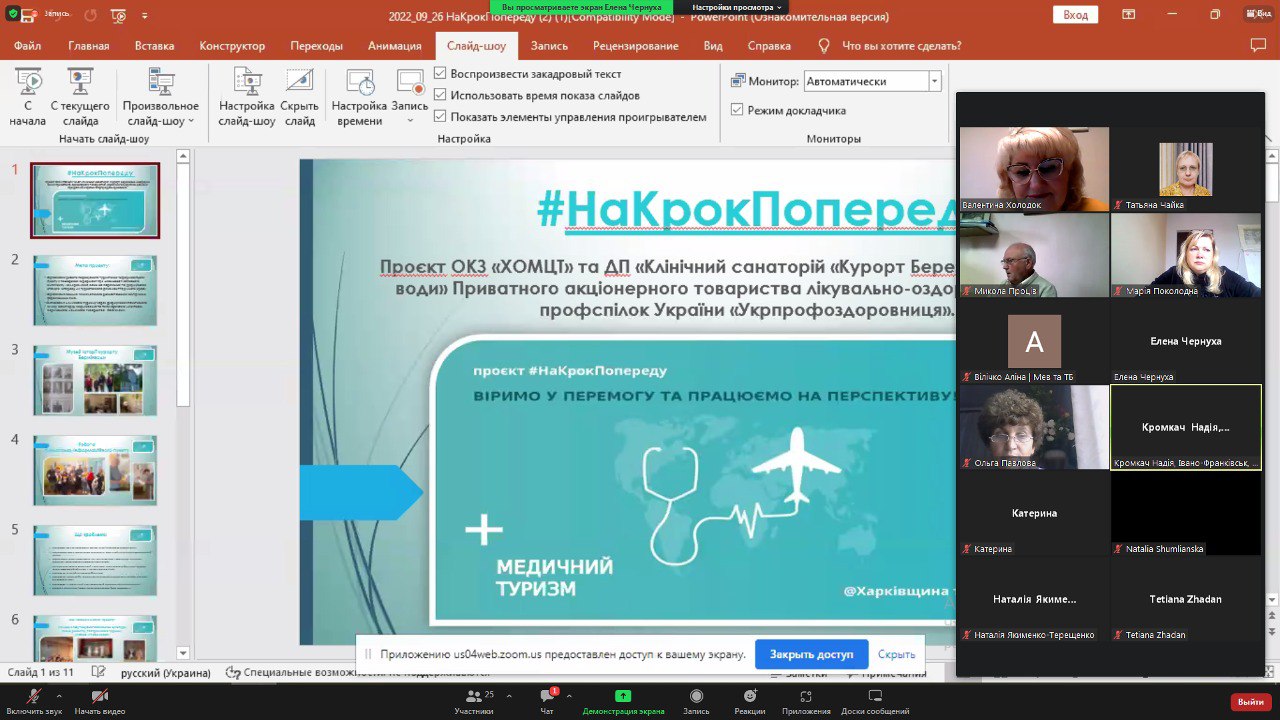
Task: Select slide 3 thumbnail in panel
Action: click(x=95, y=380)
